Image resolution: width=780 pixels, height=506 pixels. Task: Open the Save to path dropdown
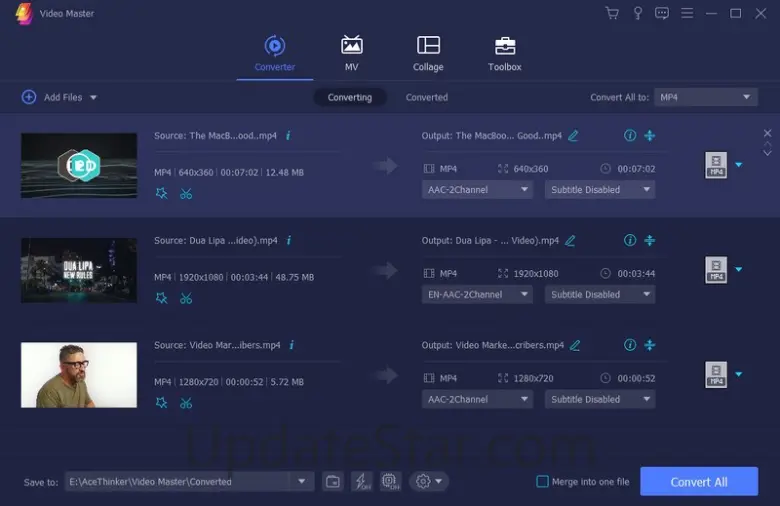(x=302, y=482)
